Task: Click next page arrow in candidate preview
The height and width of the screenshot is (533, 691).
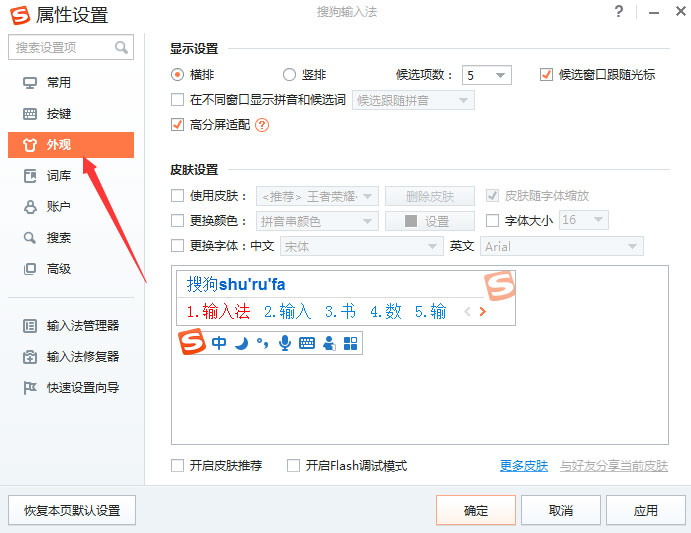Action: click(483, 312)
